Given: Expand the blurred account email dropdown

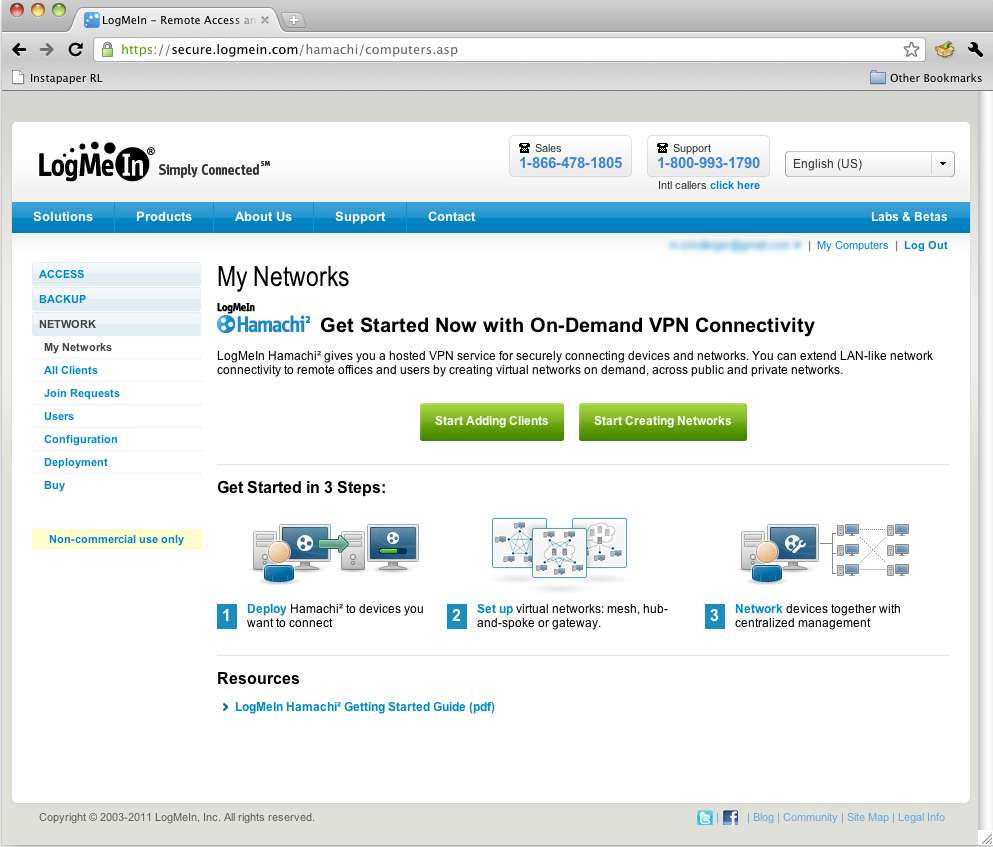Looking at the screenshot, I should 735,245.
